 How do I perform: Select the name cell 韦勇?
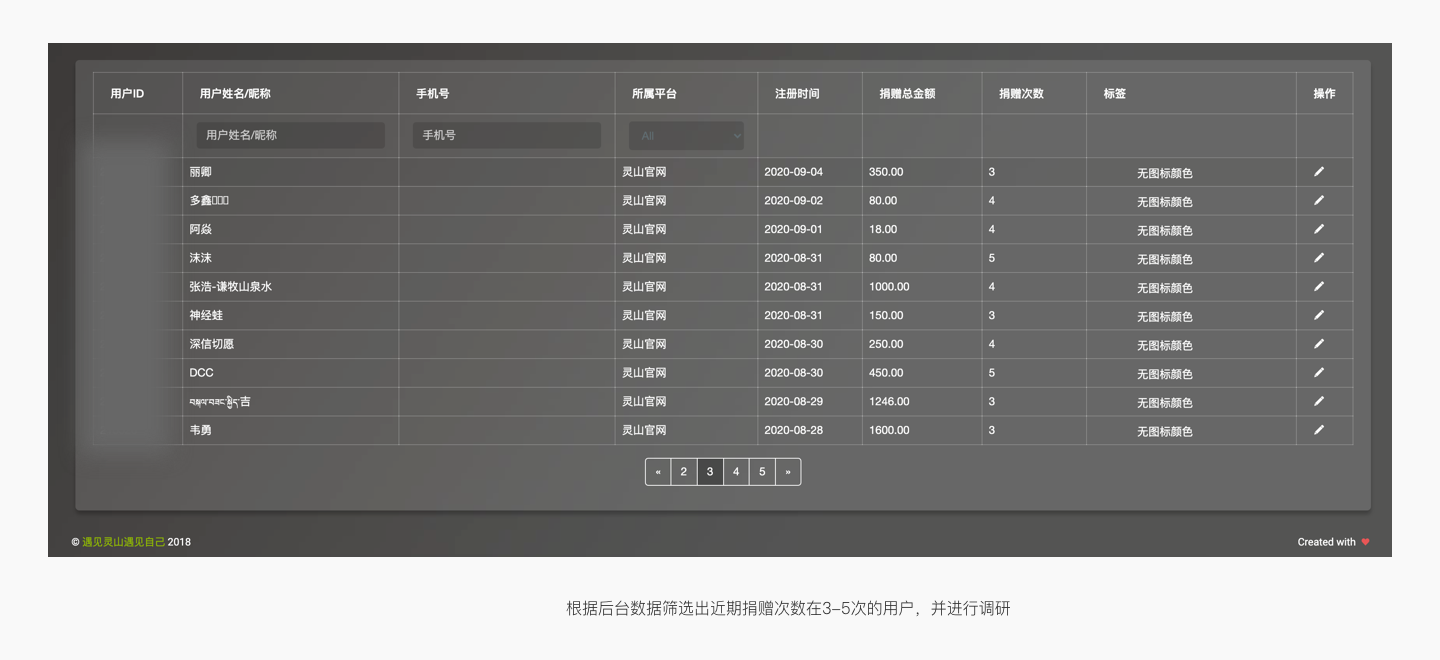pyautogui.click(x=200, y=430)
